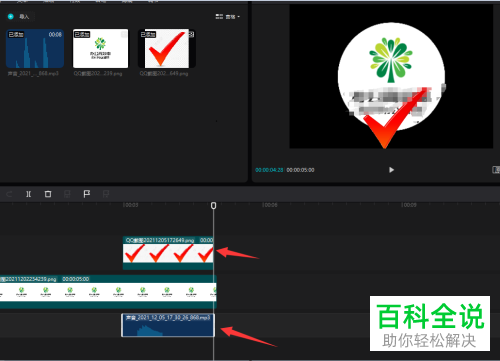This screenshot has width=500, height=361.
Task: Click the flag marker icon
Action: click(x=87, y=194)
